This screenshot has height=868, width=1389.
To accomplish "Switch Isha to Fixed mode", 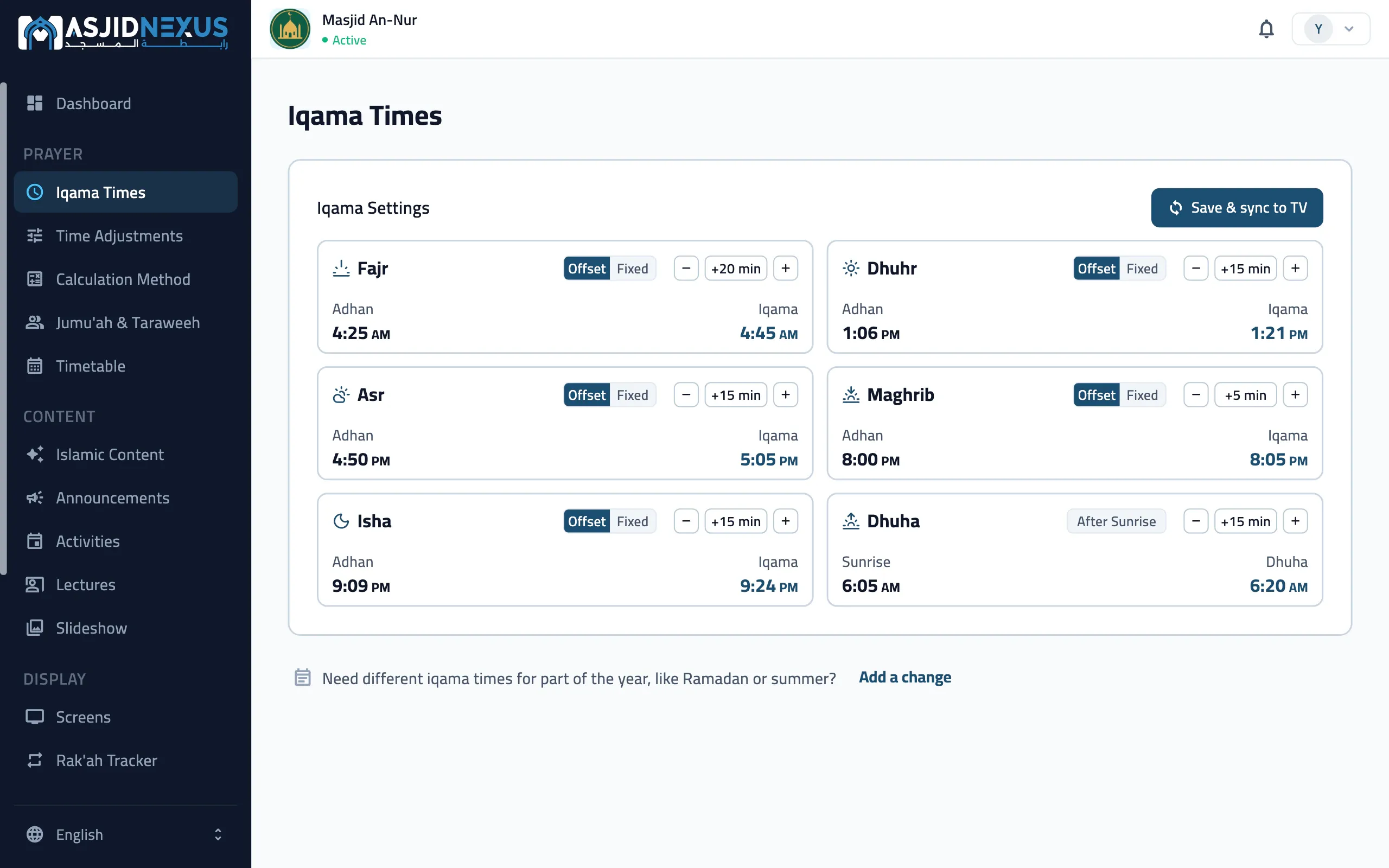I will 633,521.
